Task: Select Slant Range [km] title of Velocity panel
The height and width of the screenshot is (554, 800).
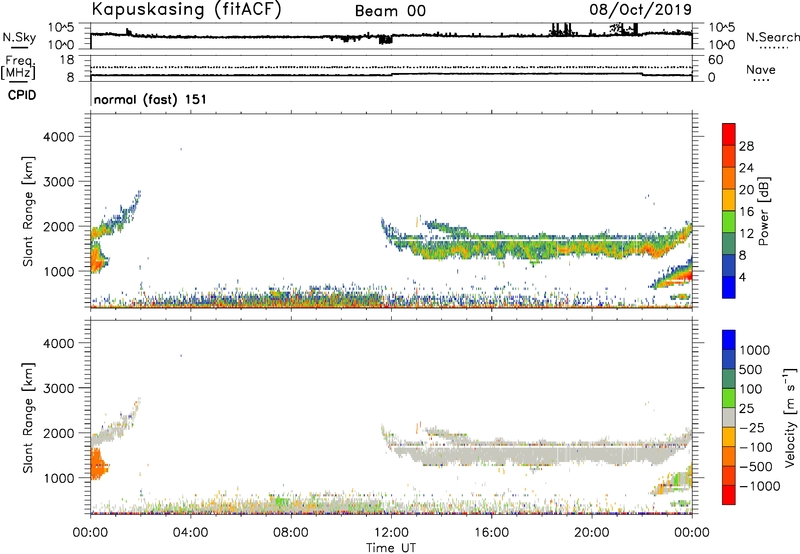Action: coord(28,417)
